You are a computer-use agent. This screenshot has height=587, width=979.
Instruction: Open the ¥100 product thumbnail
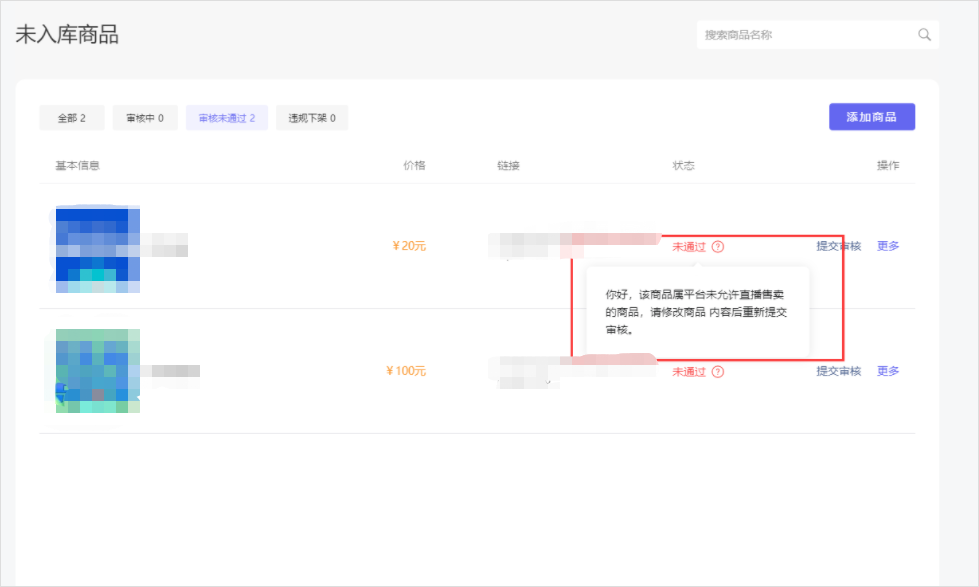pyautogui.click(x=97, y=371)
